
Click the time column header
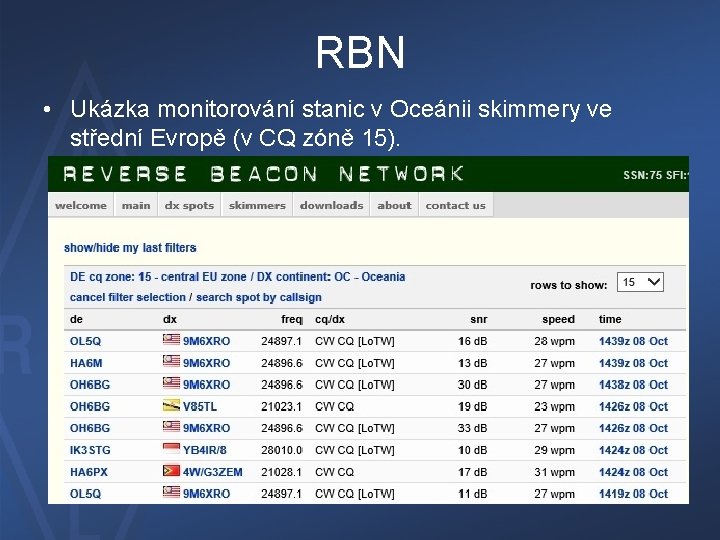coord(610,319)
